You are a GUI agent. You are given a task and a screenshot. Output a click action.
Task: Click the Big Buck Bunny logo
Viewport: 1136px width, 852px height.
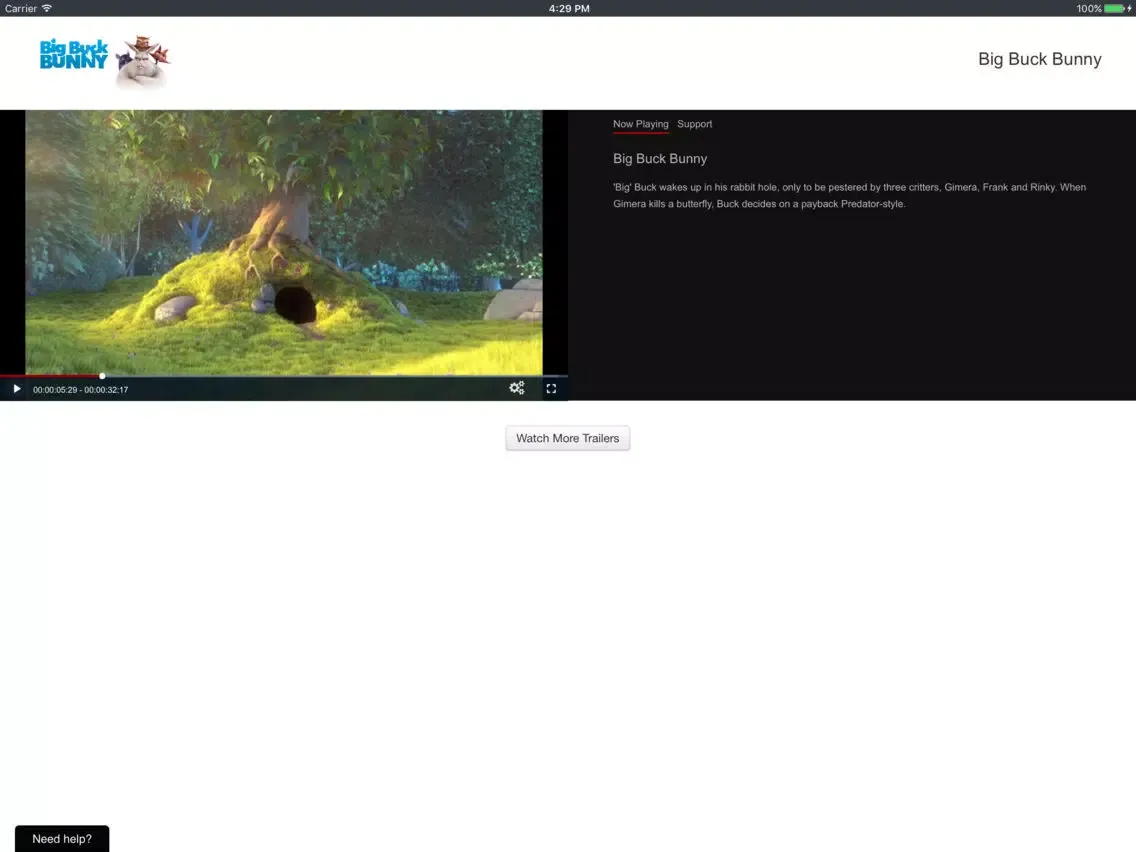pos(105,62)
